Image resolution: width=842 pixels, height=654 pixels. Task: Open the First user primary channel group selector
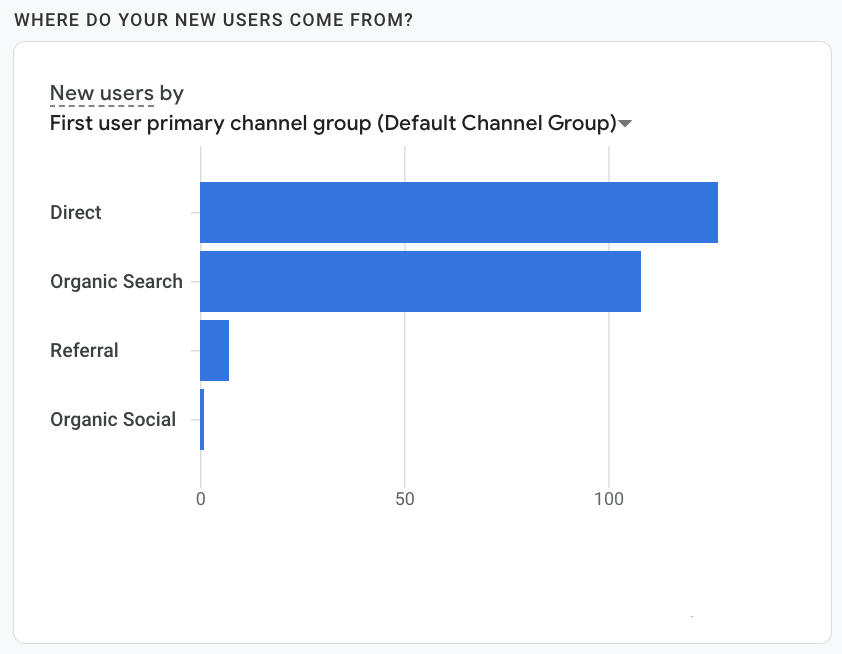(332, 123)
